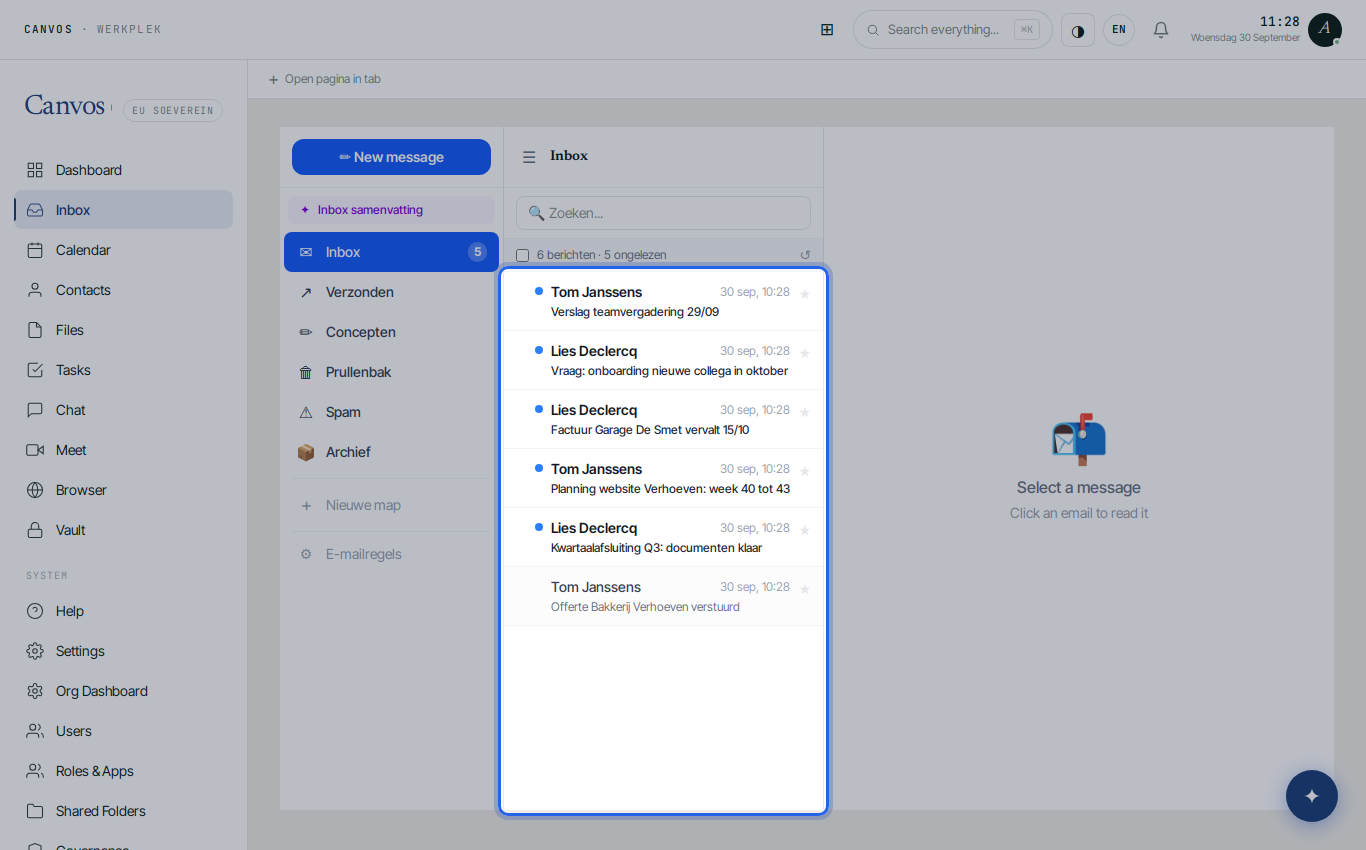Star the Verslag teamvergadering 29/09 email

tap(805, 294)
